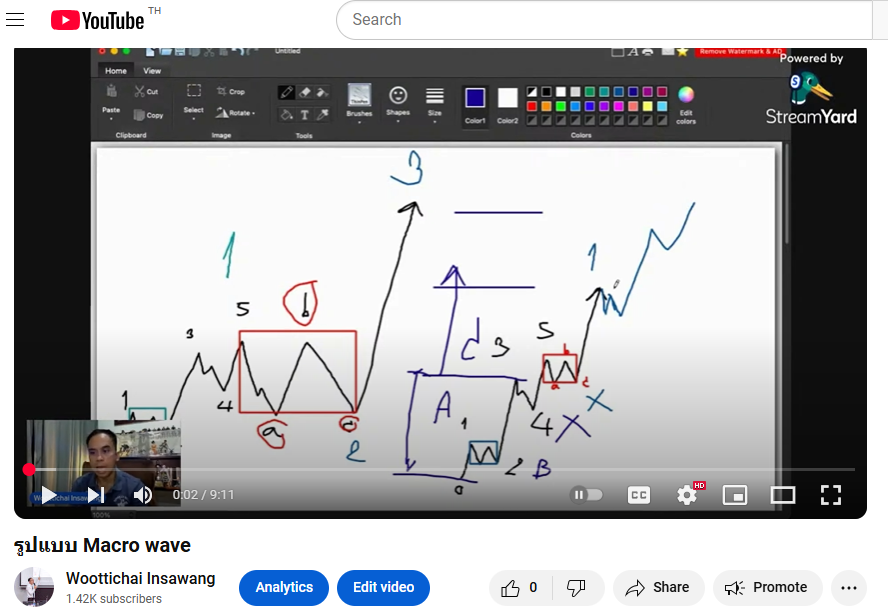
Task: Open the player settings gear menu
Action: pos(687,494)
